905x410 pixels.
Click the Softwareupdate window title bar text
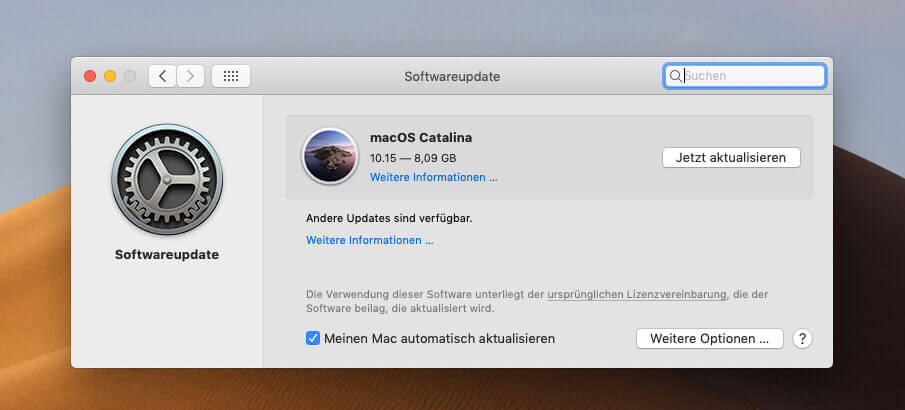tap(452, 76)
